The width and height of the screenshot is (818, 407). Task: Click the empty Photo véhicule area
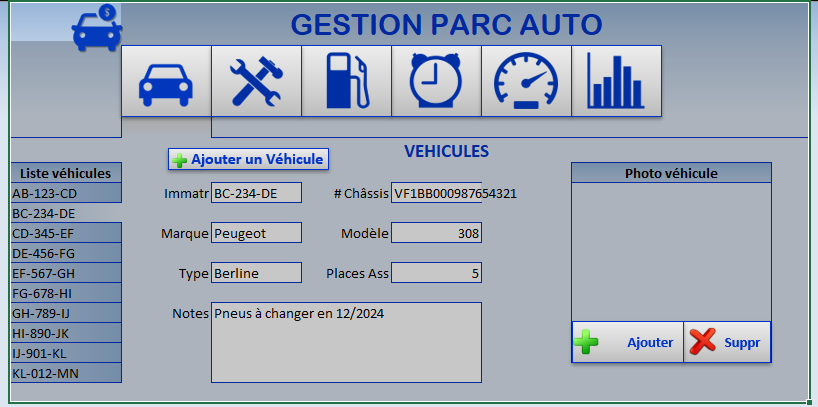point(671,252)
